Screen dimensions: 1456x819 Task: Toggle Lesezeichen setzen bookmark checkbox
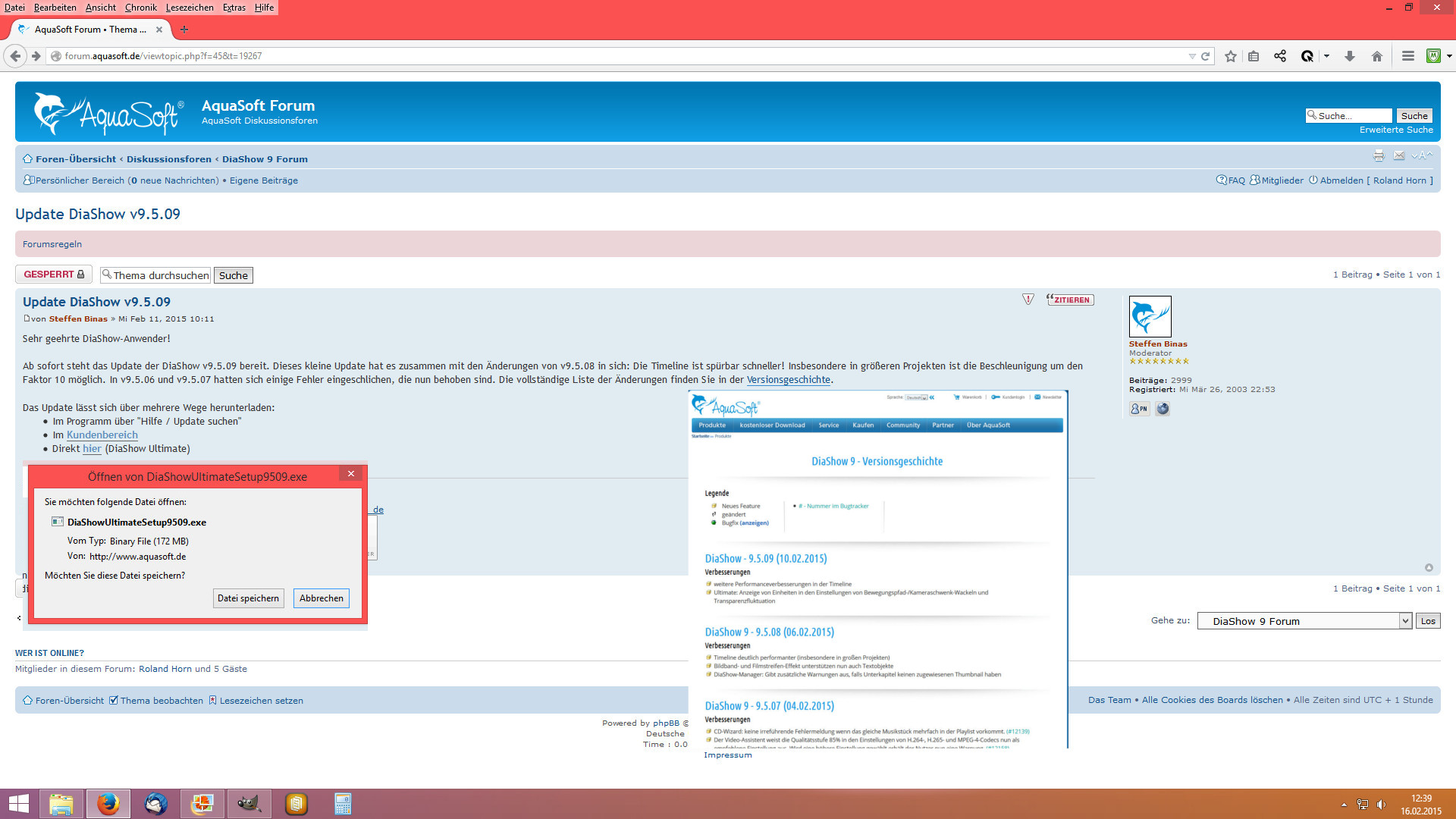tap(213, 701)
